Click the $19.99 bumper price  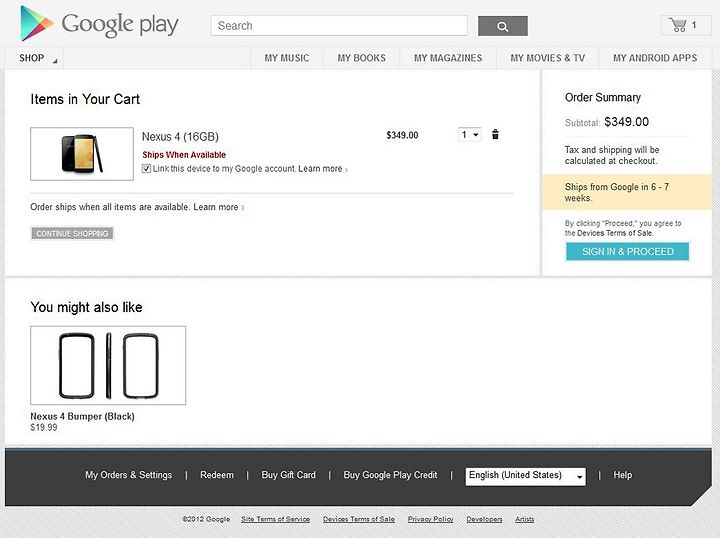point(44,427)
